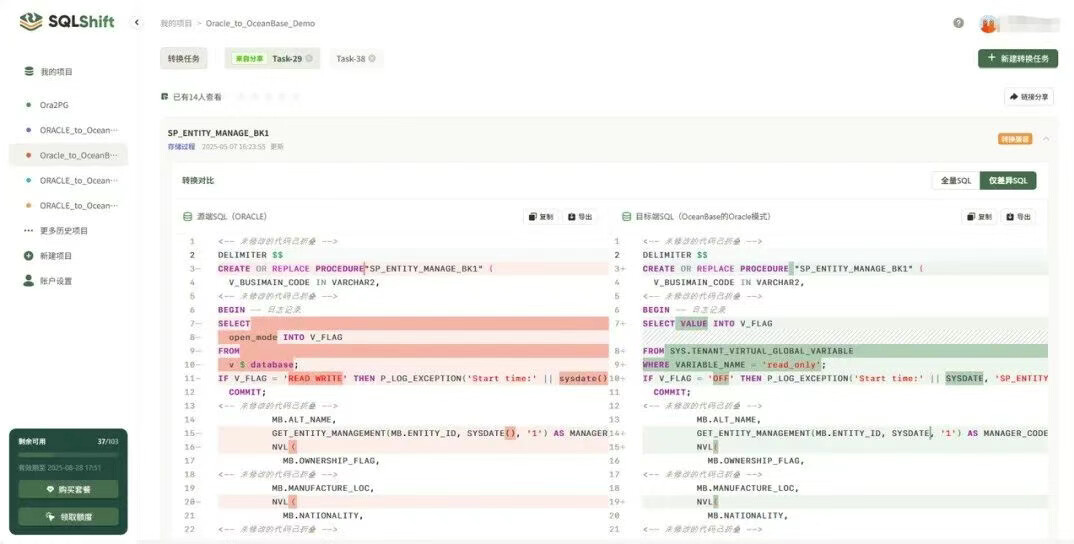Click source line 8 open_mode INTO V_FLAG

click(286, 337)
